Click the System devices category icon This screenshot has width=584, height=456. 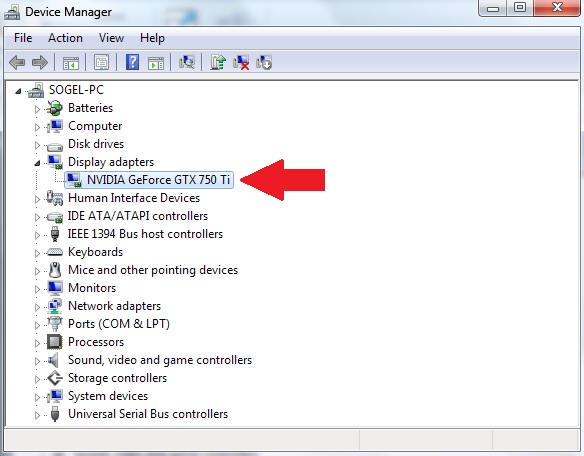tap(55, 396)
